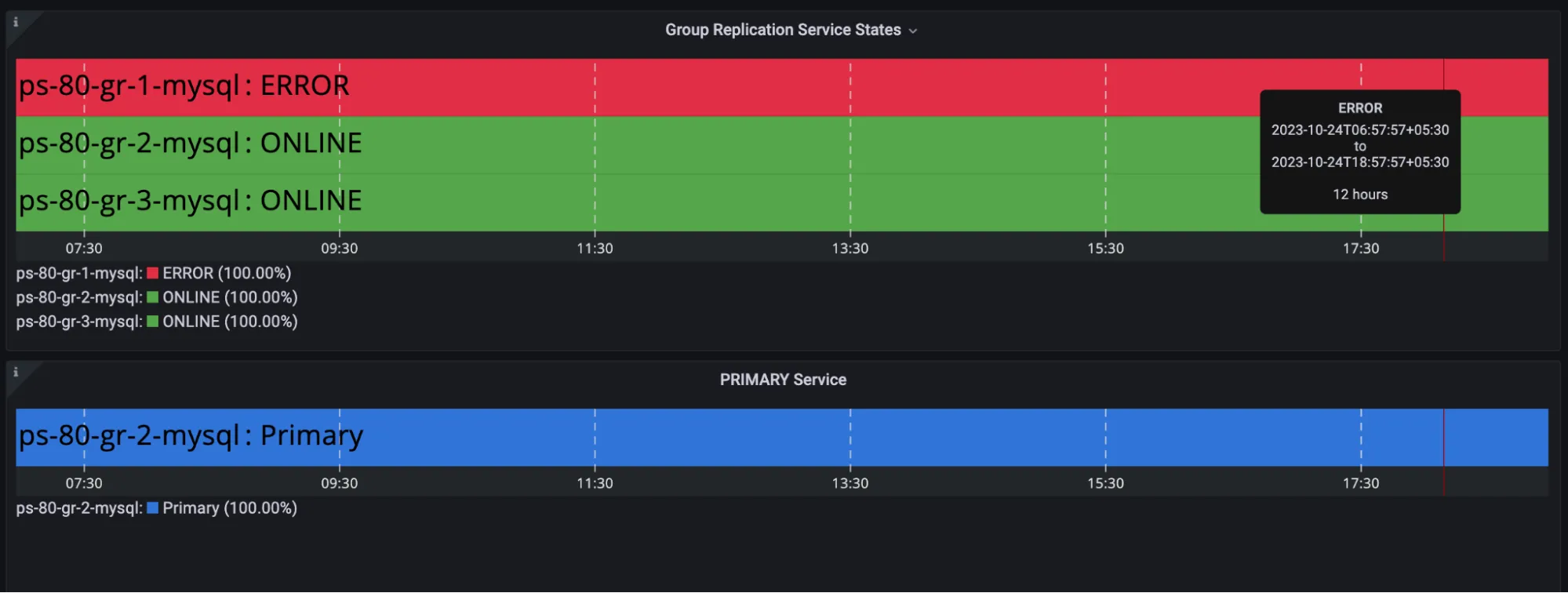The image size is (1568, 593).
Task: Click the info icon on PRIMARY Service panel
Action: pos(15,373)
